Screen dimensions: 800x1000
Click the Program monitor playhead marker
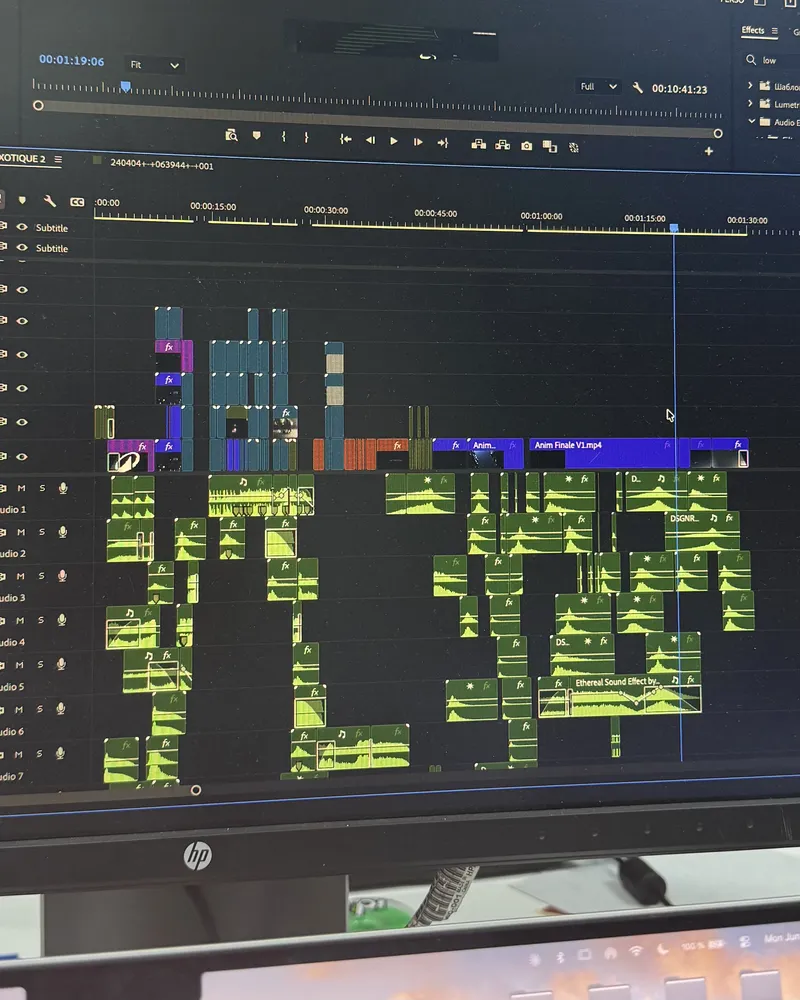point(126,87)
